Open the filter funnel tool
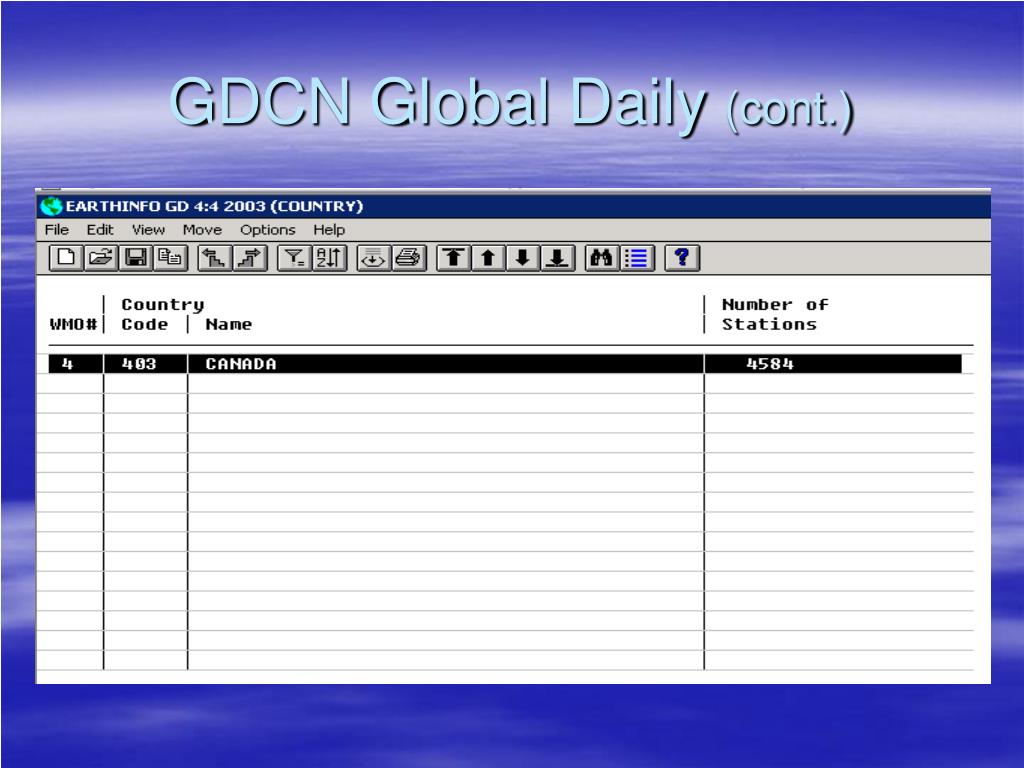 point(294,257)
